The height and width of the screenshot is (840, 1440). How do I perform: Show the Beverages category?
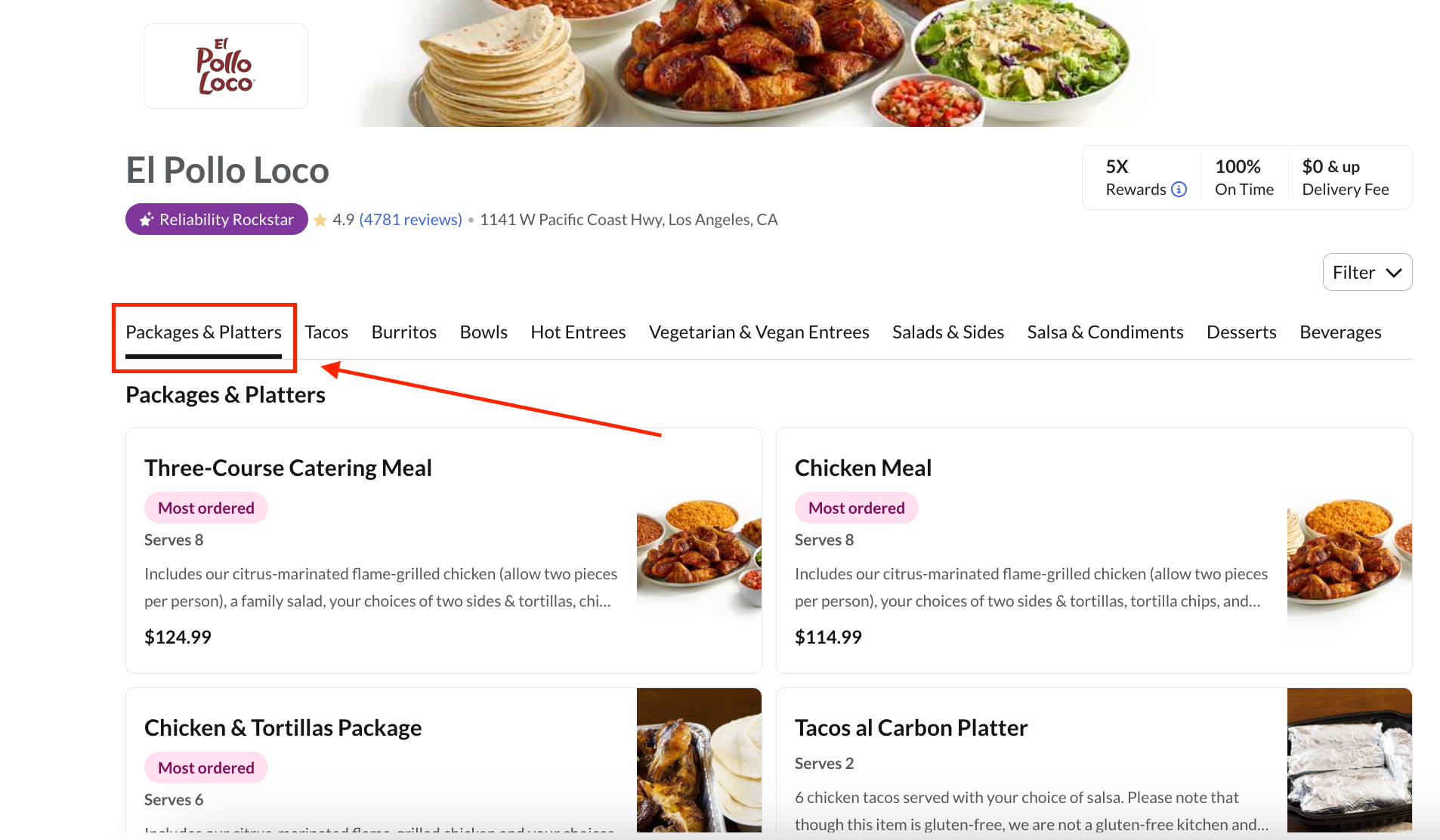1340,332
